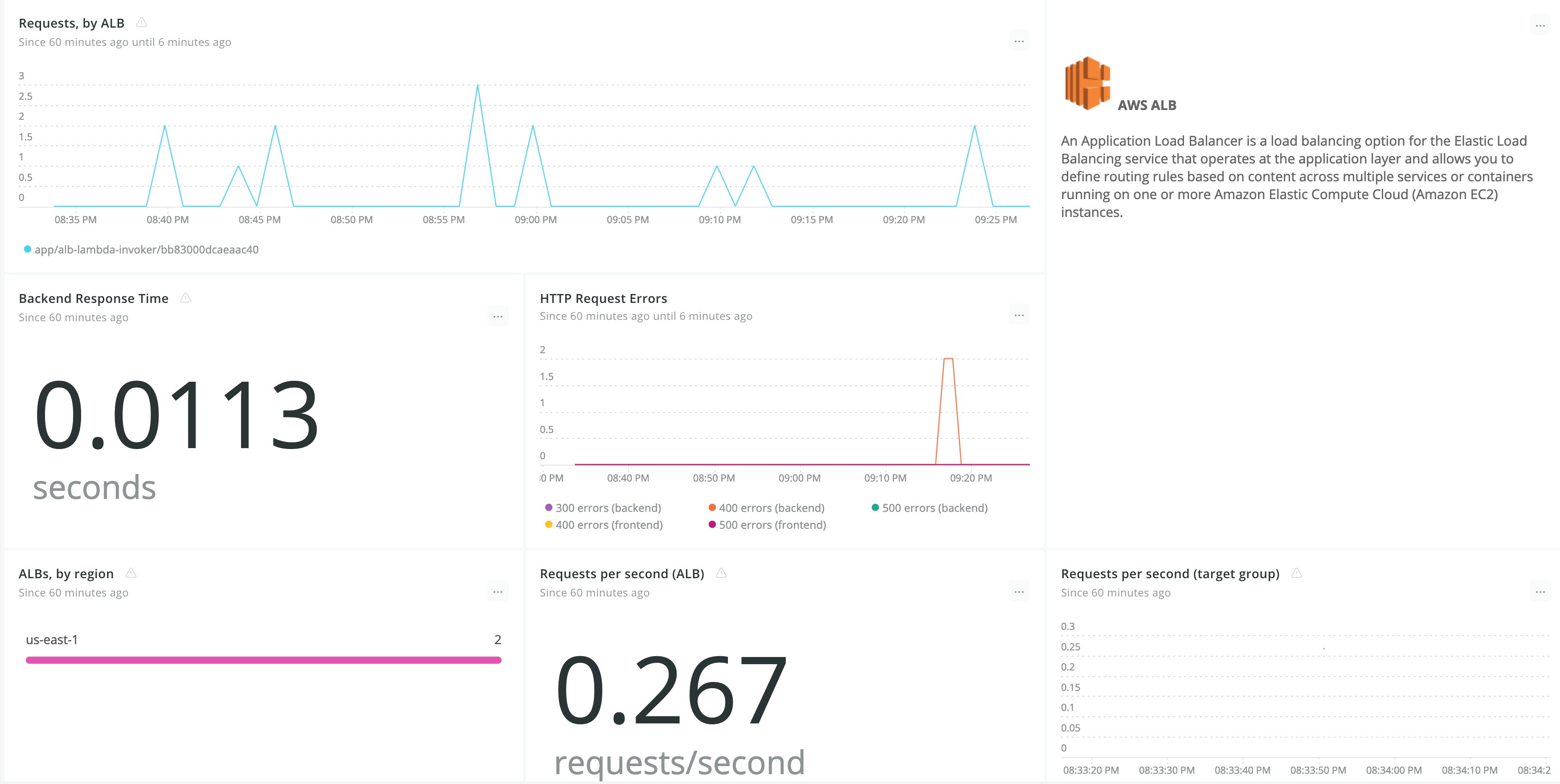Click warning icon beside Requests per second (target group)
Viewport: 1560px width, 784px height.
pyautogui.click(x=1296, y=573)
